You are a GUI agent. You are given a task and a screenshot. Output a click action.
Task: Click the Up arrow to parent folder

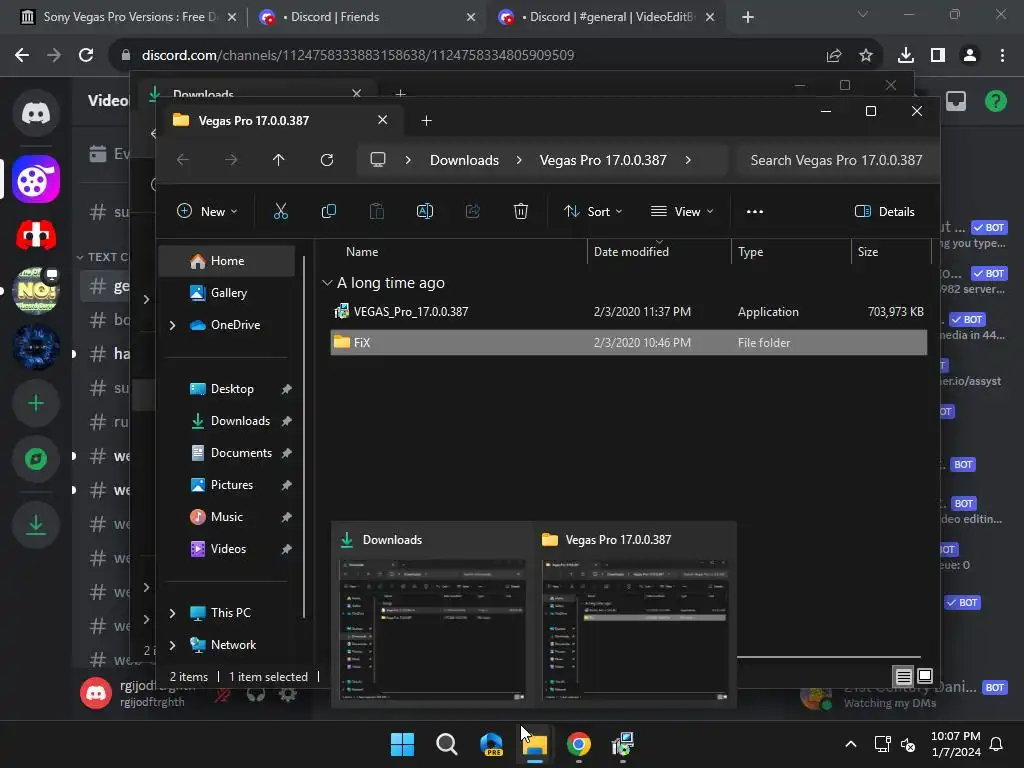tap(279, 160)
